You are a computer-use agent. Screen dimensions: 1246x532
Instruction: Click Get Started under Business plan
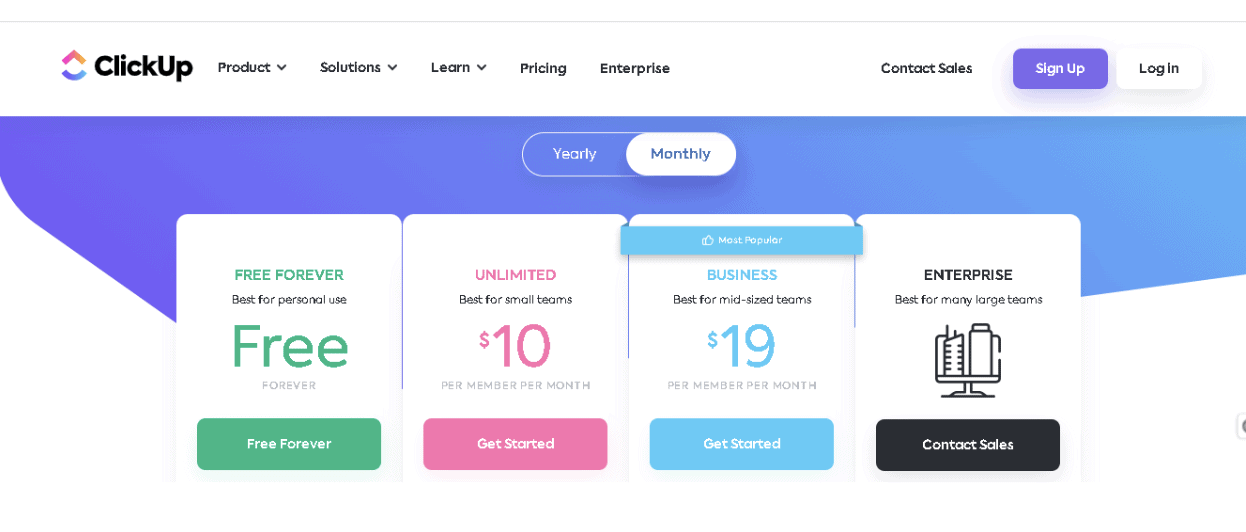741,444
